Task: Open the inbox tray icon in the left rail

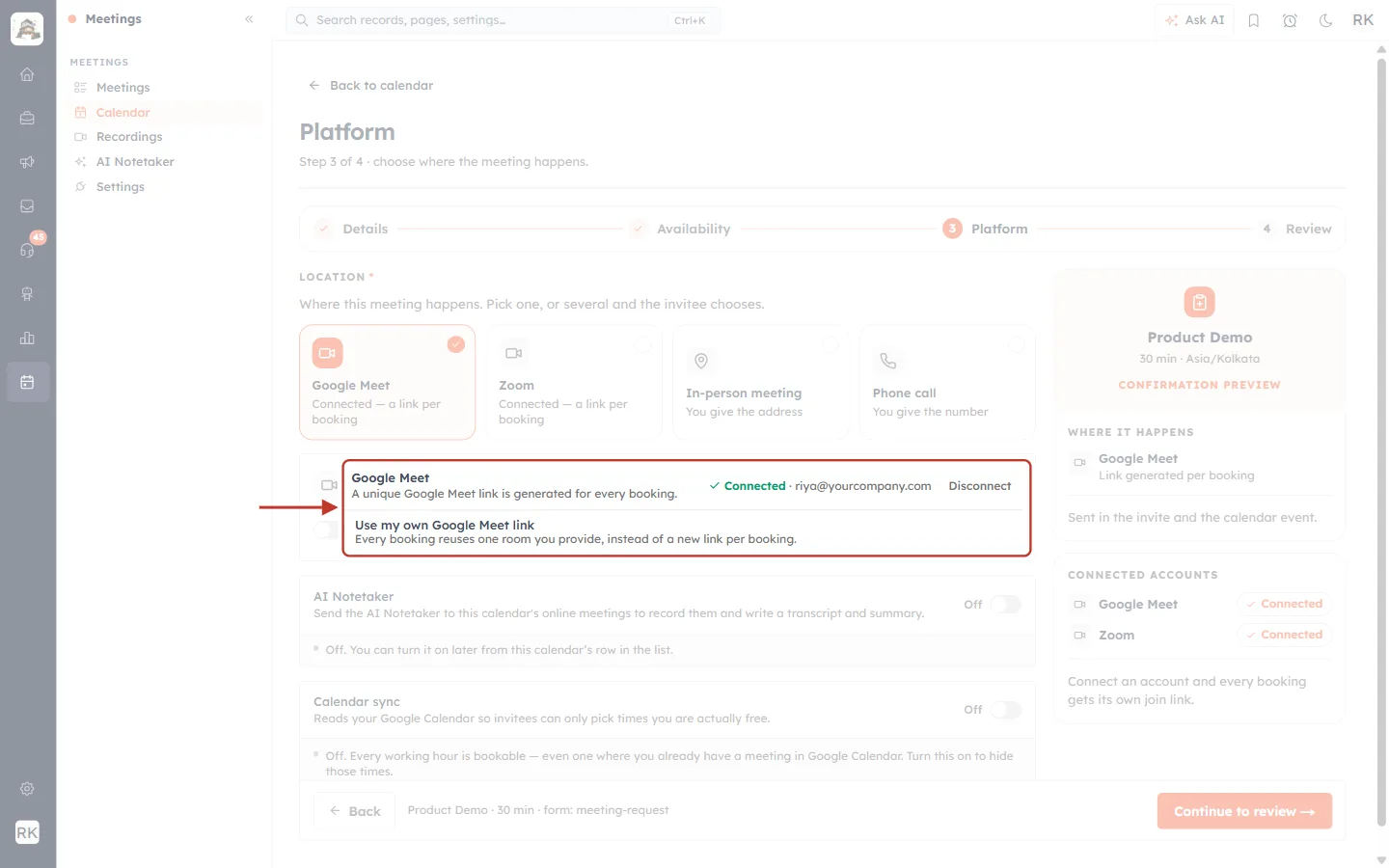Action: pyautogui.click(x=27, y=206)
